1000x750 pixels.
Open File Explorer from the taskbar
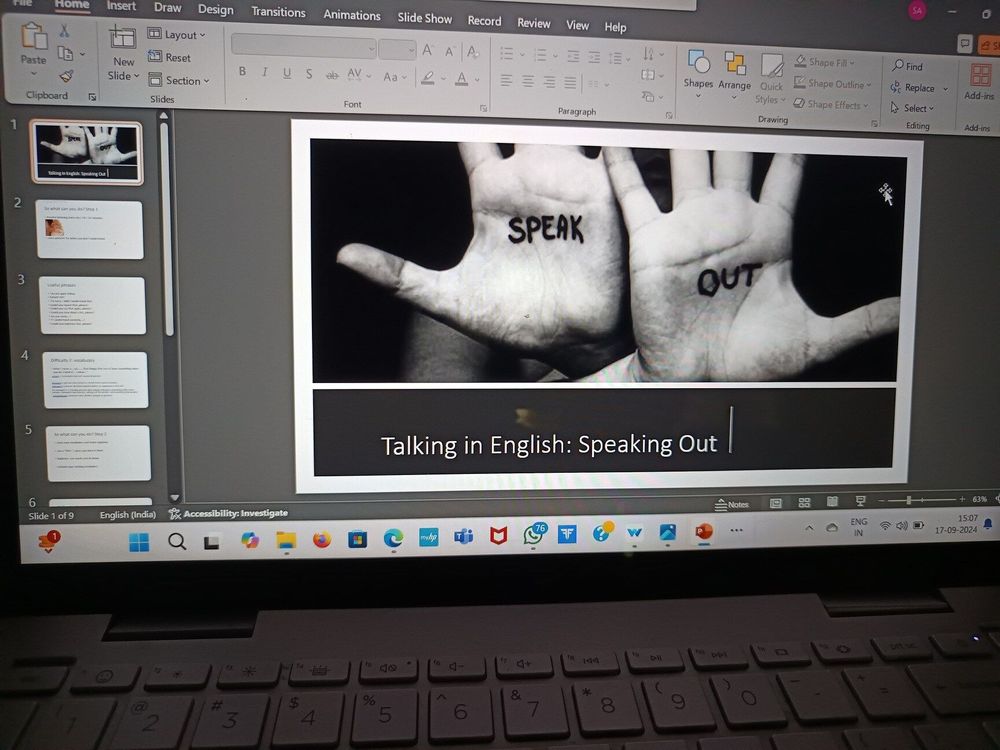coord(286,540)
